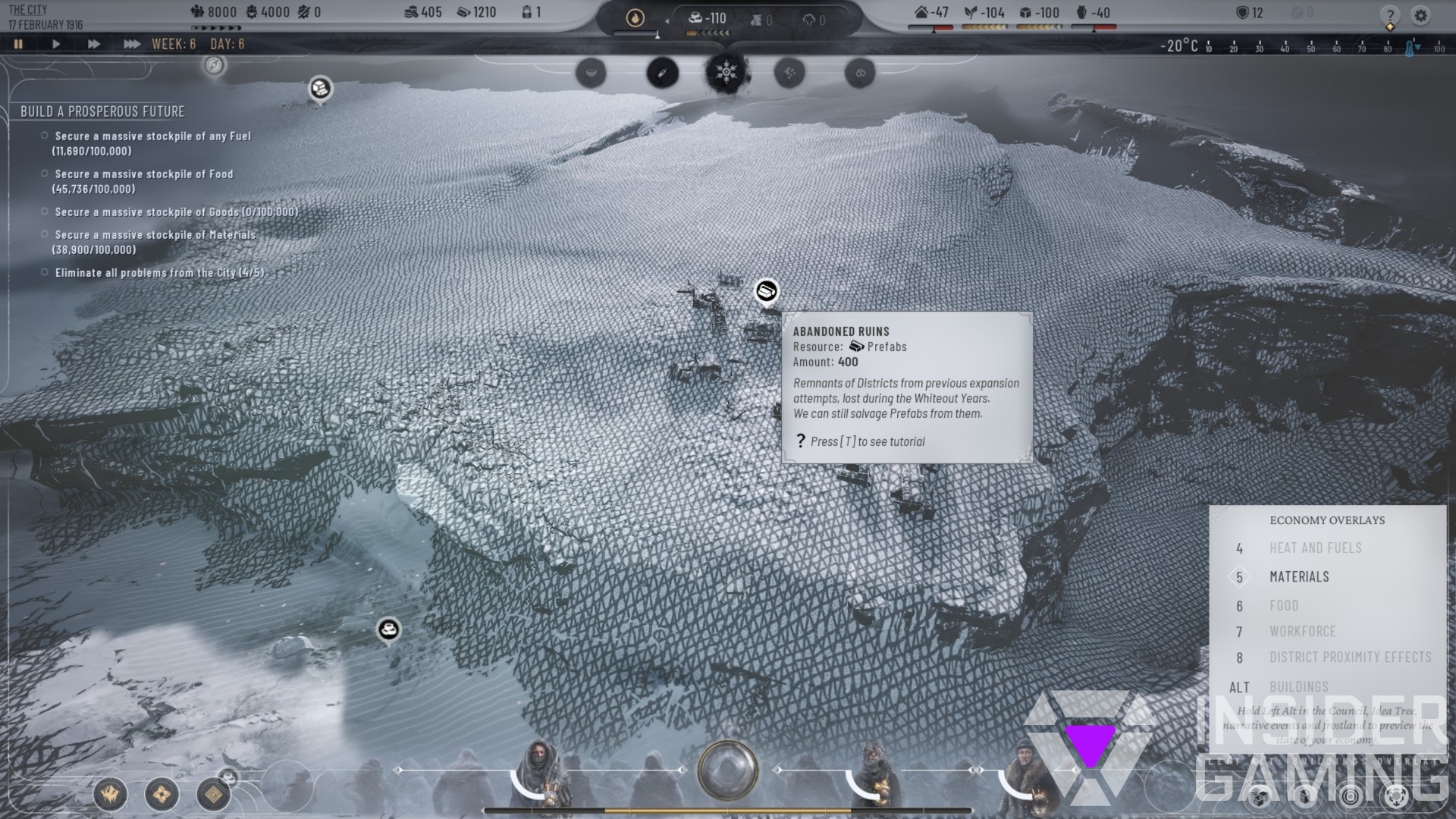Image resolution: width=1456 pixels, height=819 pixels.
Task: Toggle Food economy overlay option
Action: pos(1283,604)
